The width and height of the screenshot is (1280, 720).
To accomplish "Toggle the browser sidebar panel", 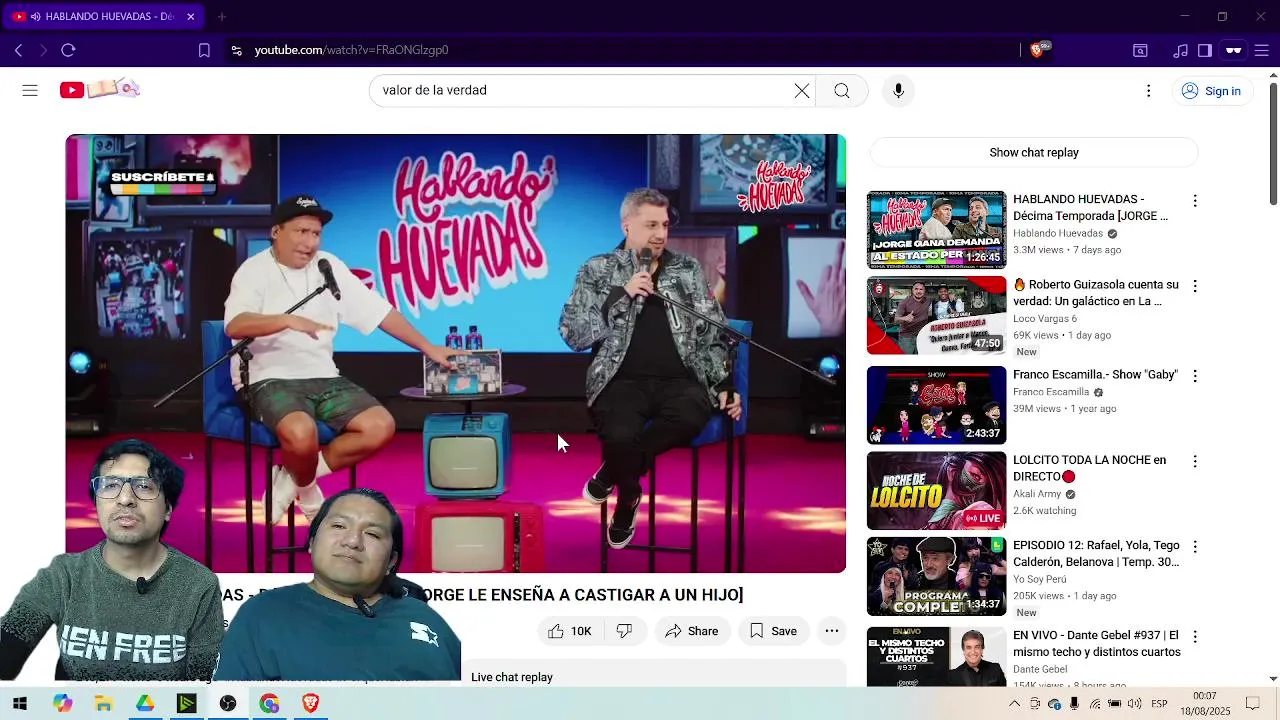I will pos(1205,50).
